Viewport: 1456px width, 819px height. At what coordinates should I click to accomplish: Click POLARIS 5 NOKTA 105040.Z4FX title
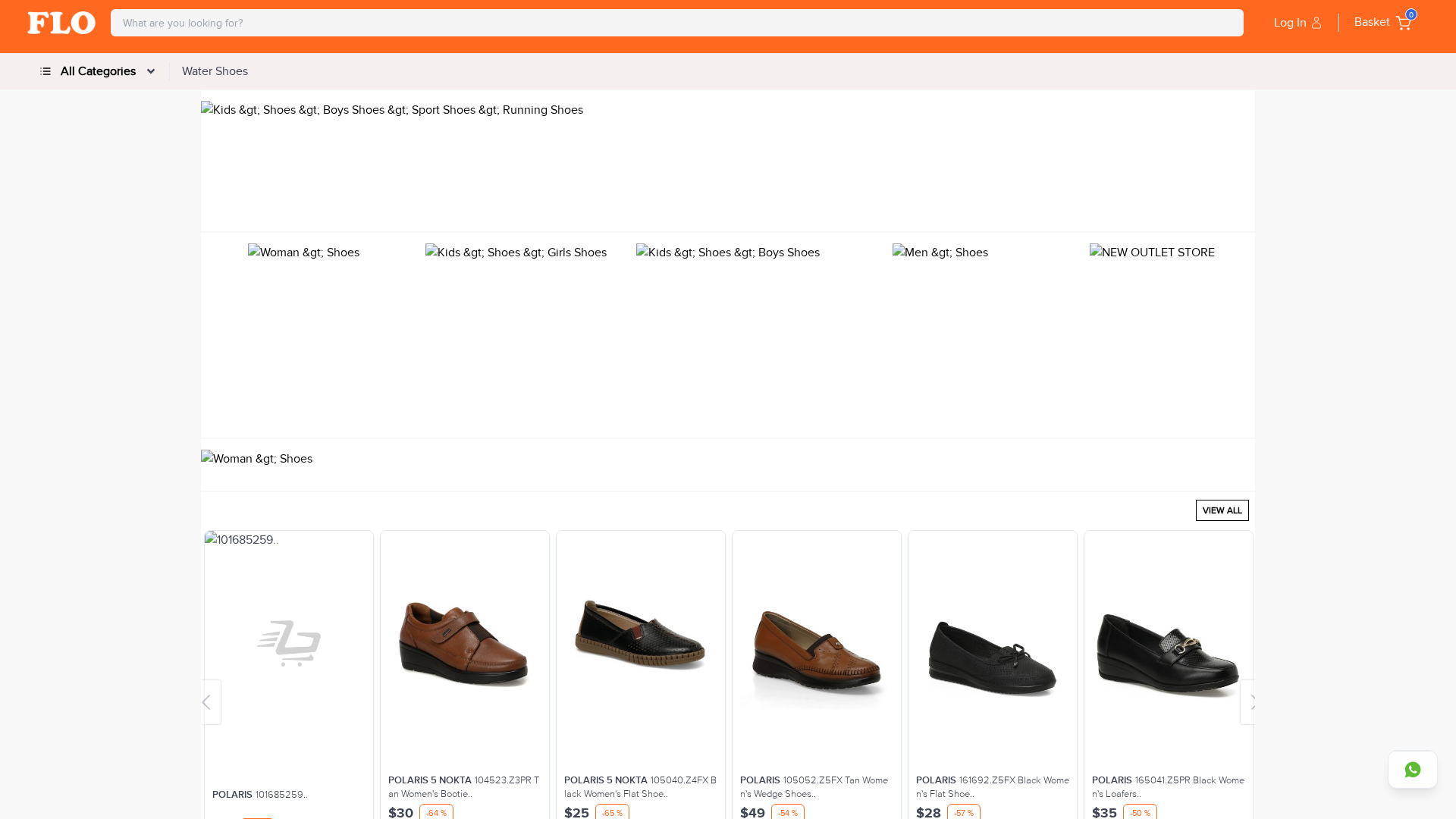pyautogui.click(x=640, y=787)
